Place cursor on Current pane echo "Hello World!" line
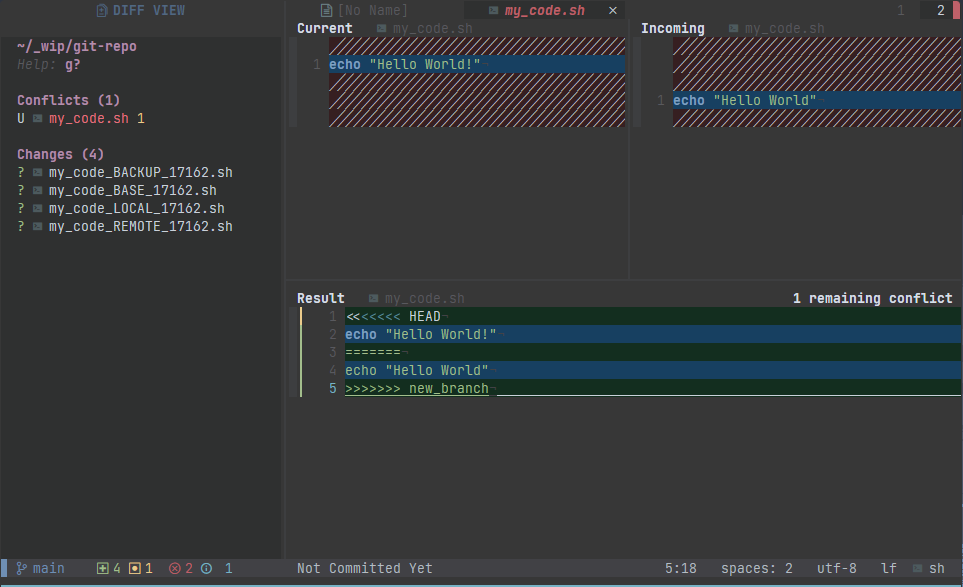This screenshot has width=963, height=587. [x=477, y=64]
